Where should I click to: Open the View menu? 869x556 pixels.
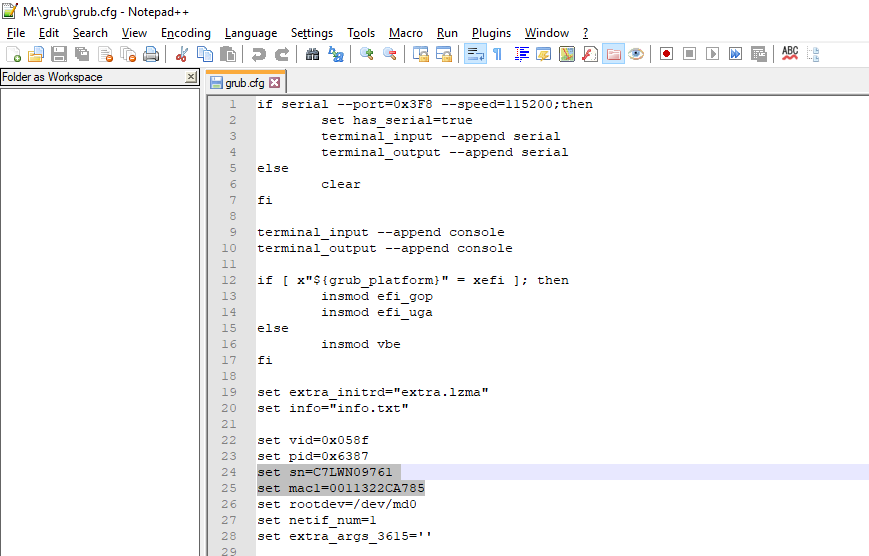[x=134, y=33]
